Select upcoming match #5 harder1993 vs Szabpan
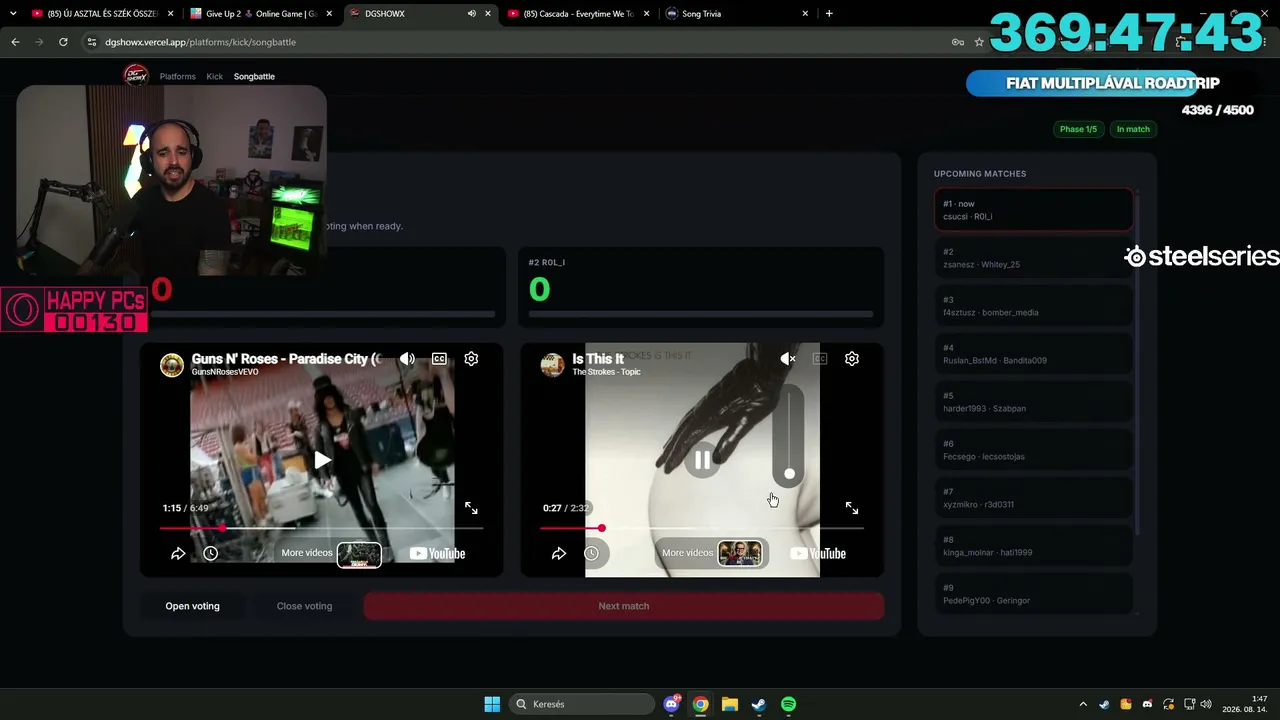 coord(1033,402)
